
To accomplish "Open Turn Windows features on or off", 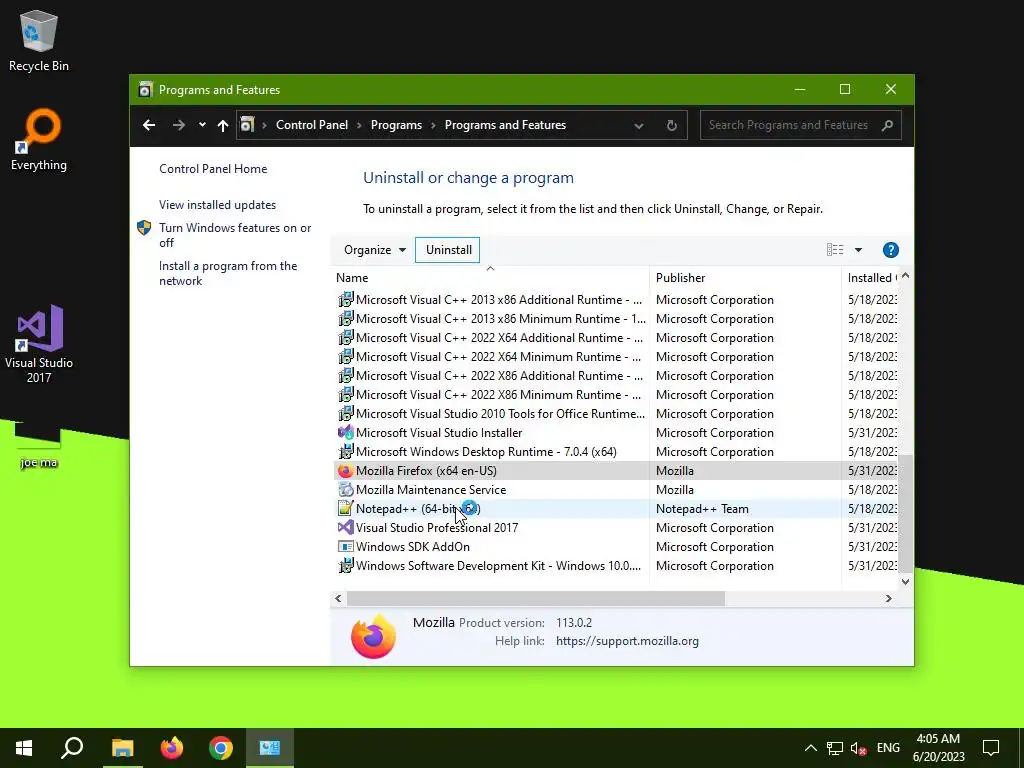I will click(235, 235).
